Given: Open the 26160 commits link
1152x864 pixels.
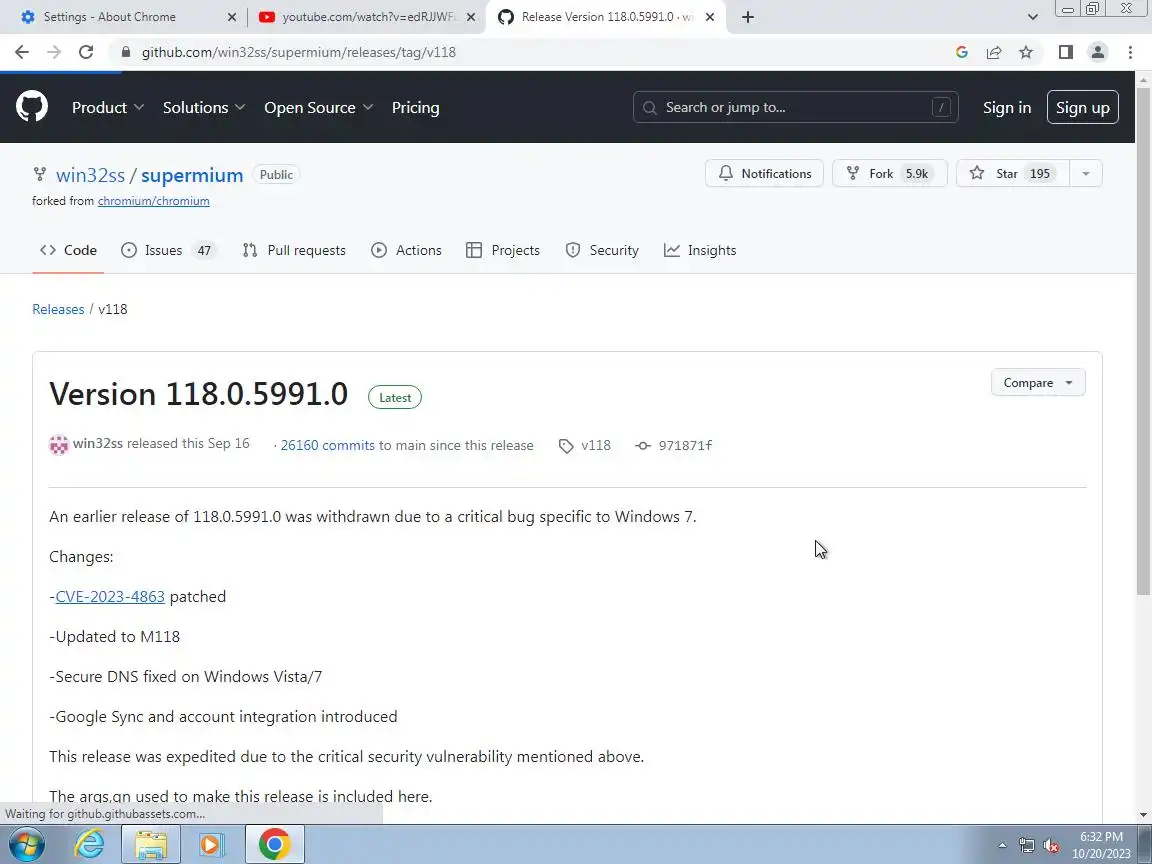Looking at the screenshot, I should pyautogui.click(x=328, y=445).
